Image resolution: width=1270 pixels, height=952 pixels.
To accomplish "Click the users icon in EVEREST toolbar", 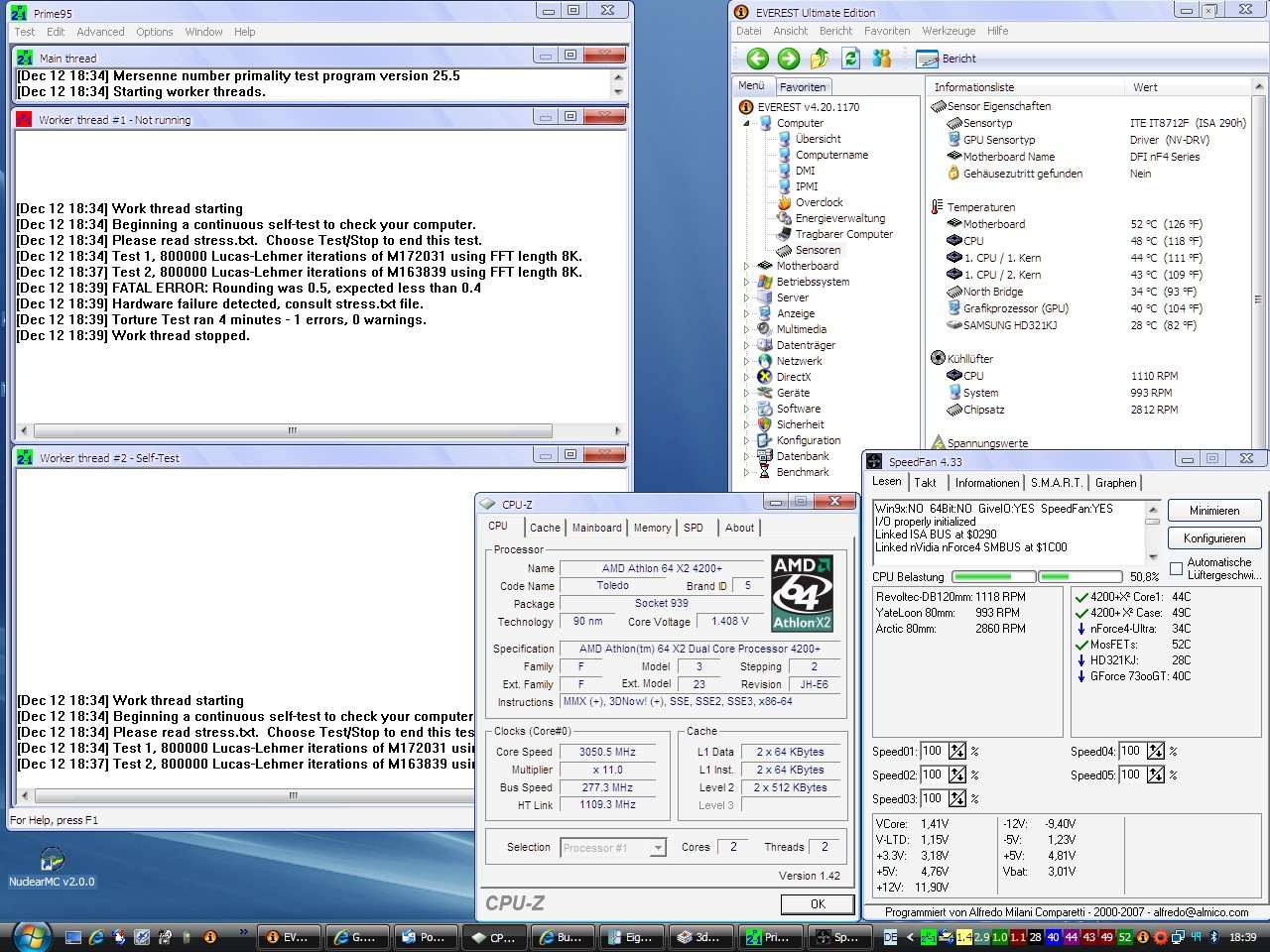I will [881, 59].
